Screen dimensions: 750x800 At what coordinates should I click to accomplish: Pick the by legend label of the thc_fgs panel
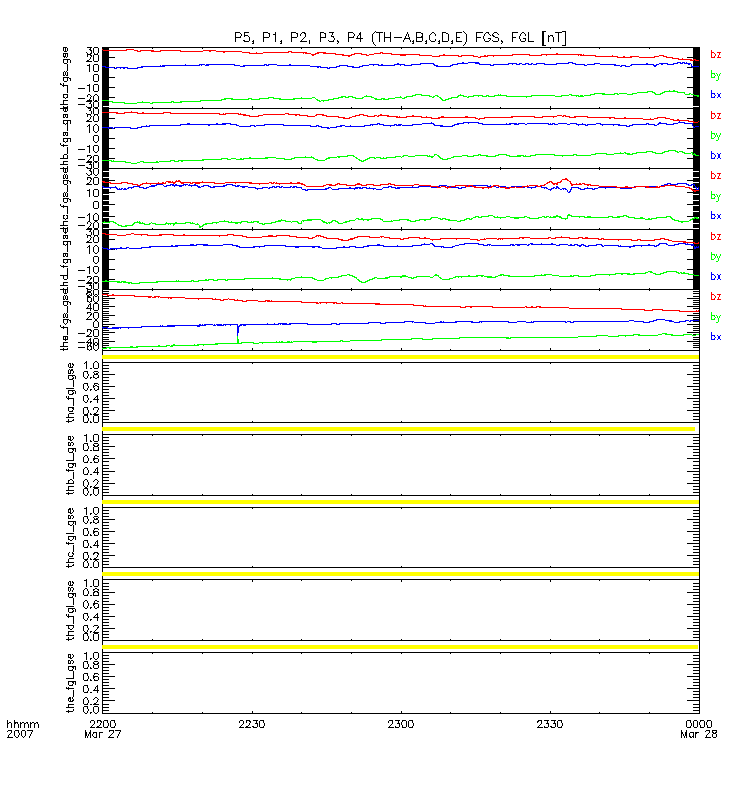click(x=715, y=196)
